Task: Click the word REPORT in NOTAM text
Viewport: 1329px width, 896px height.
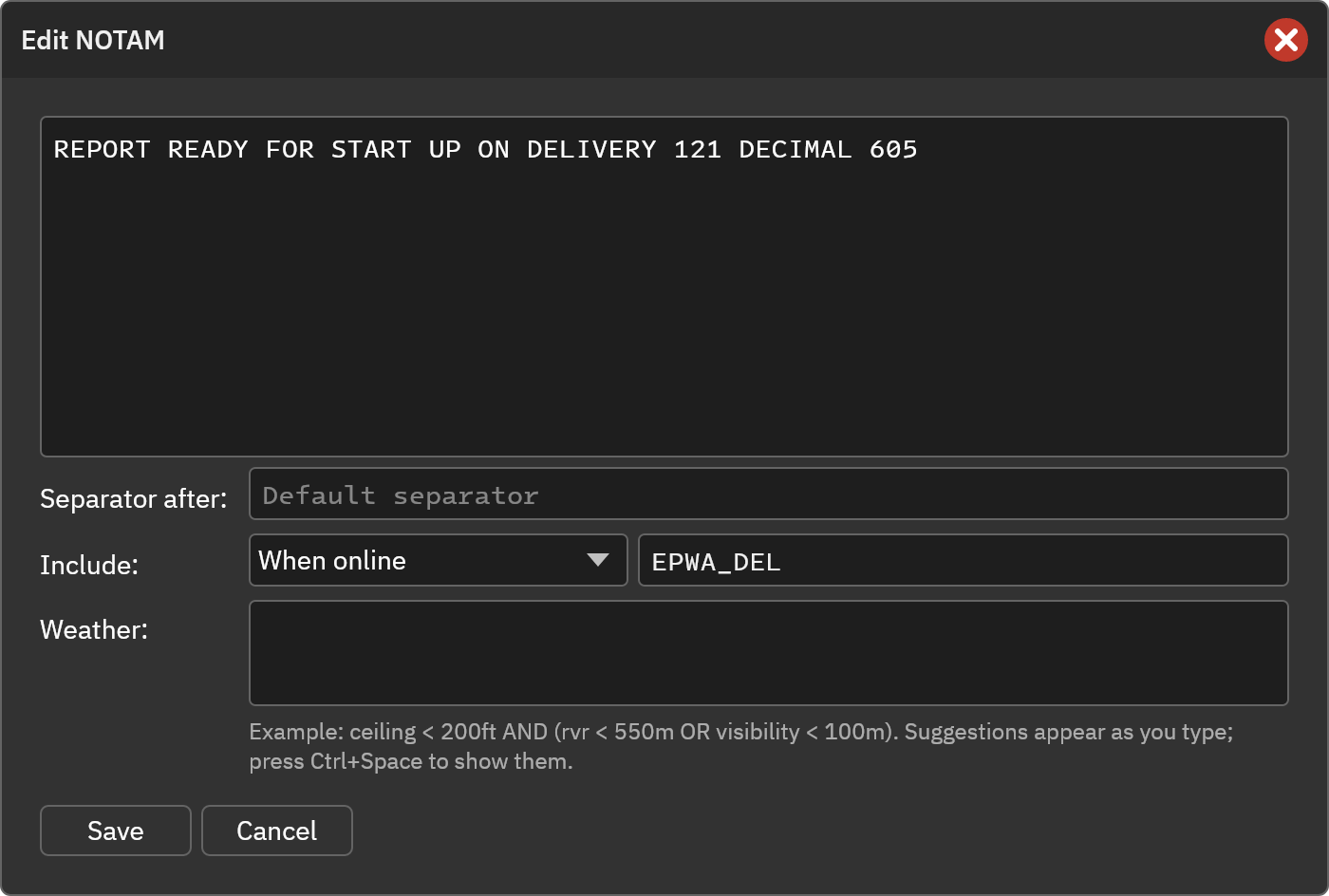Action: [x=102, y=150]
